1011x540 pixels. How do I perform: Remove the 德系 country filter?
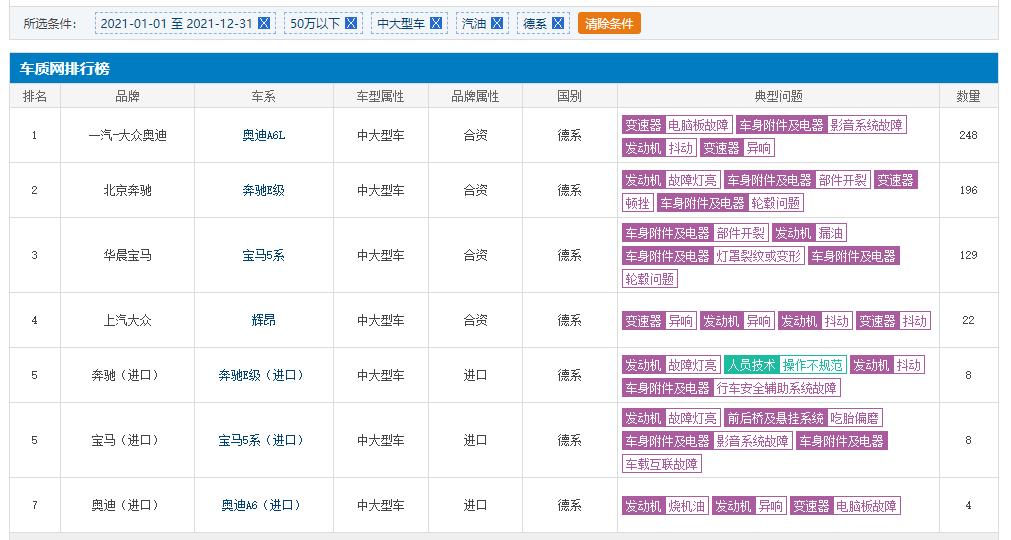[x=558, y=23]
